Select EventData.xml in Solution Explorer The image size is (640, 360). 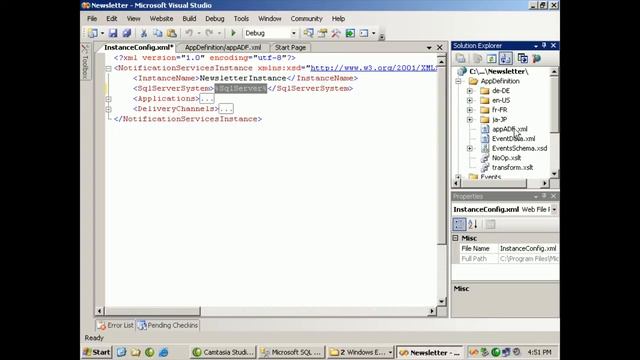tap(513, 139)
